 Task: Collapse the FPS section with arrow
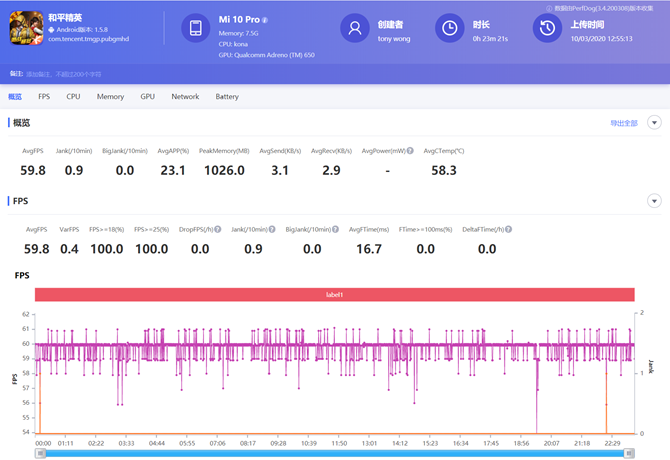(654, 201)
